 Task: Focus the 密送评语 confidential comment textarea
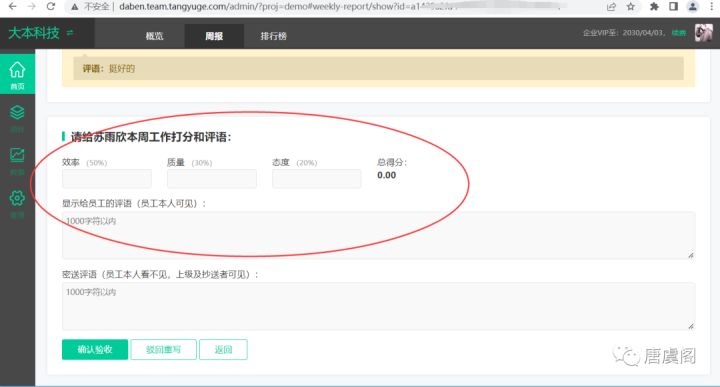pos(378,306)
